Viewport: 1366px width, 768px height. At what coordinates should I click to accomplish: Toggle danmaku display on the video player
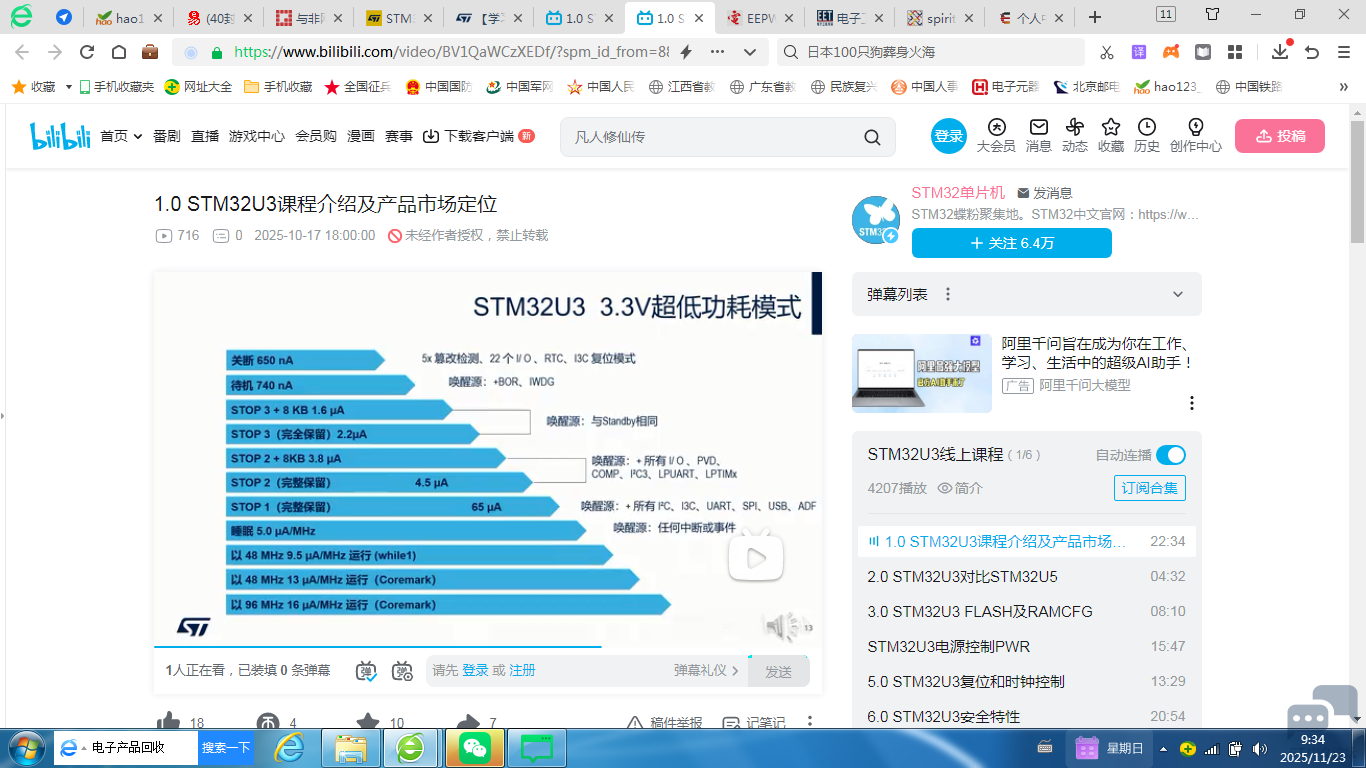point(367,671)
